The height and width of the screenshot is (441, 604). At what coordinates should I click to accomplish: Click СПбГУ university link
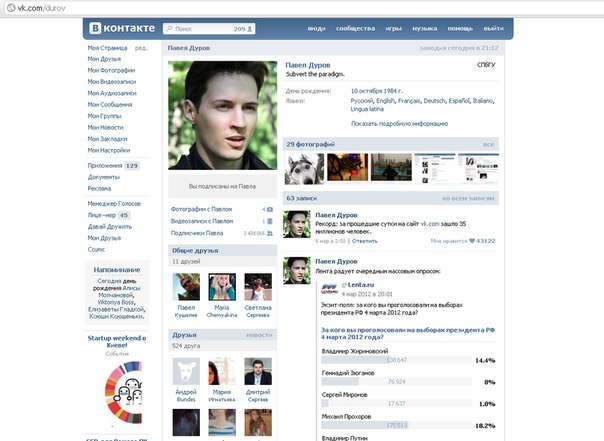coord(486,65)
